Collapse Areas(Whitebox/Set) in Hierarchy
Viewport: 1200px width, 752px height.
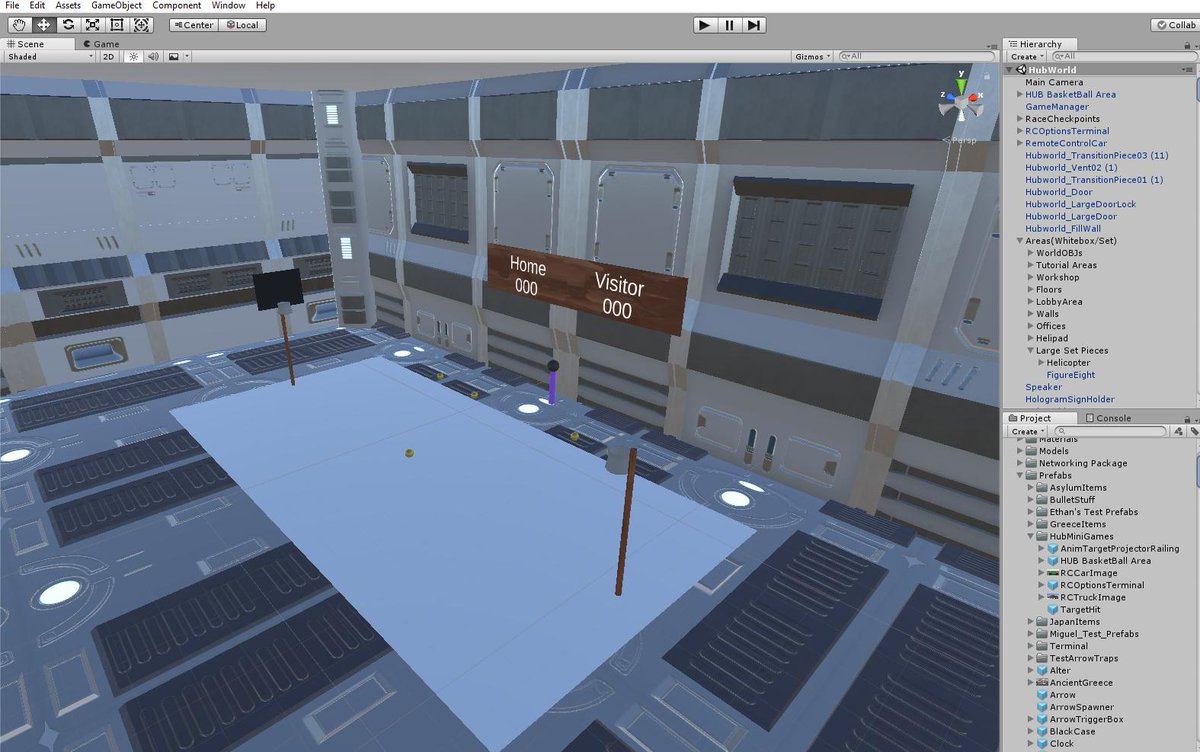coord(1019,241)
